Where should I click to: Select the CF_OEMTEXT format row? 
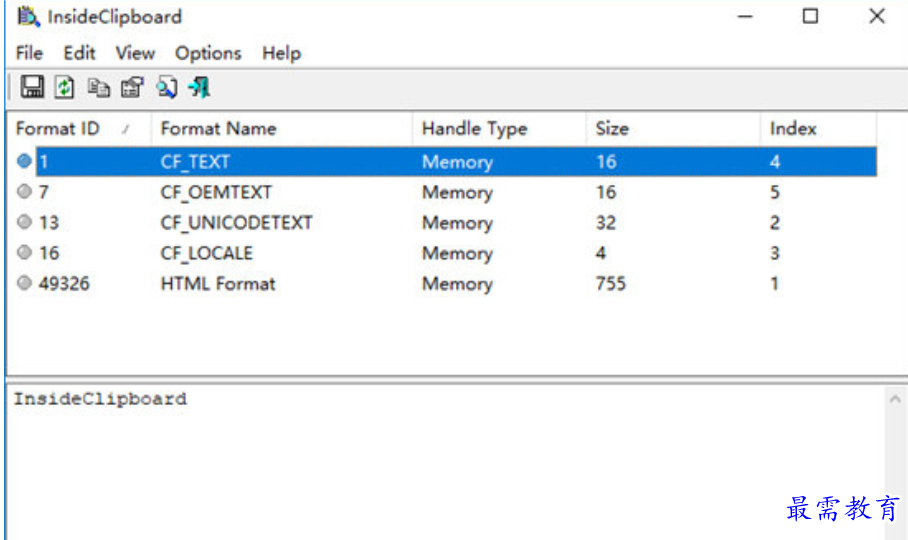pos(446,192)
